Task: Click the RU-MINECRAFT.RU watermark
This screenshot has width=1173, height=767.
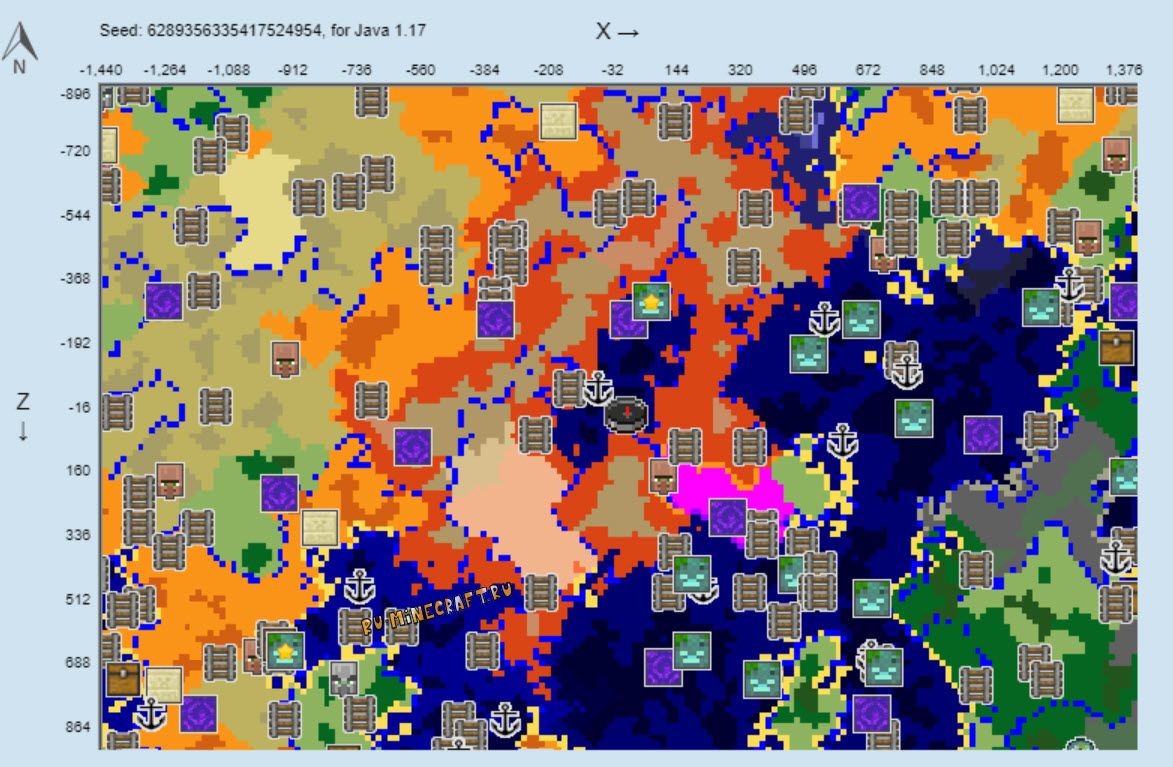Action: pos(438,608)
